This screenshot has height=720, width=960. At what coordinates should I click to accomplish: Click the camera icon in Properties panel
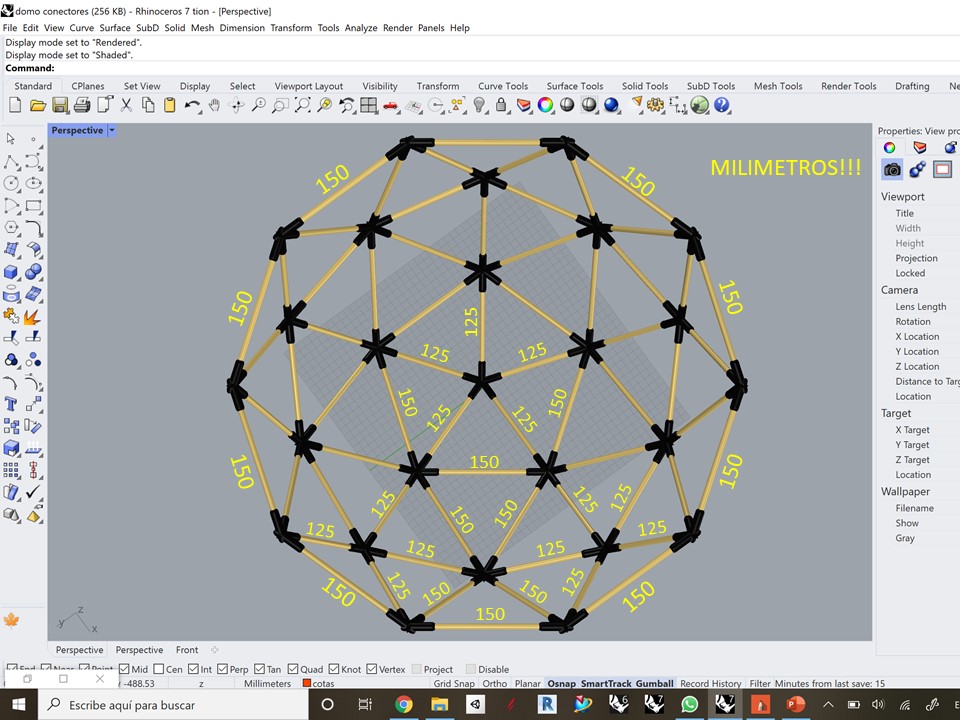[892, 170]
